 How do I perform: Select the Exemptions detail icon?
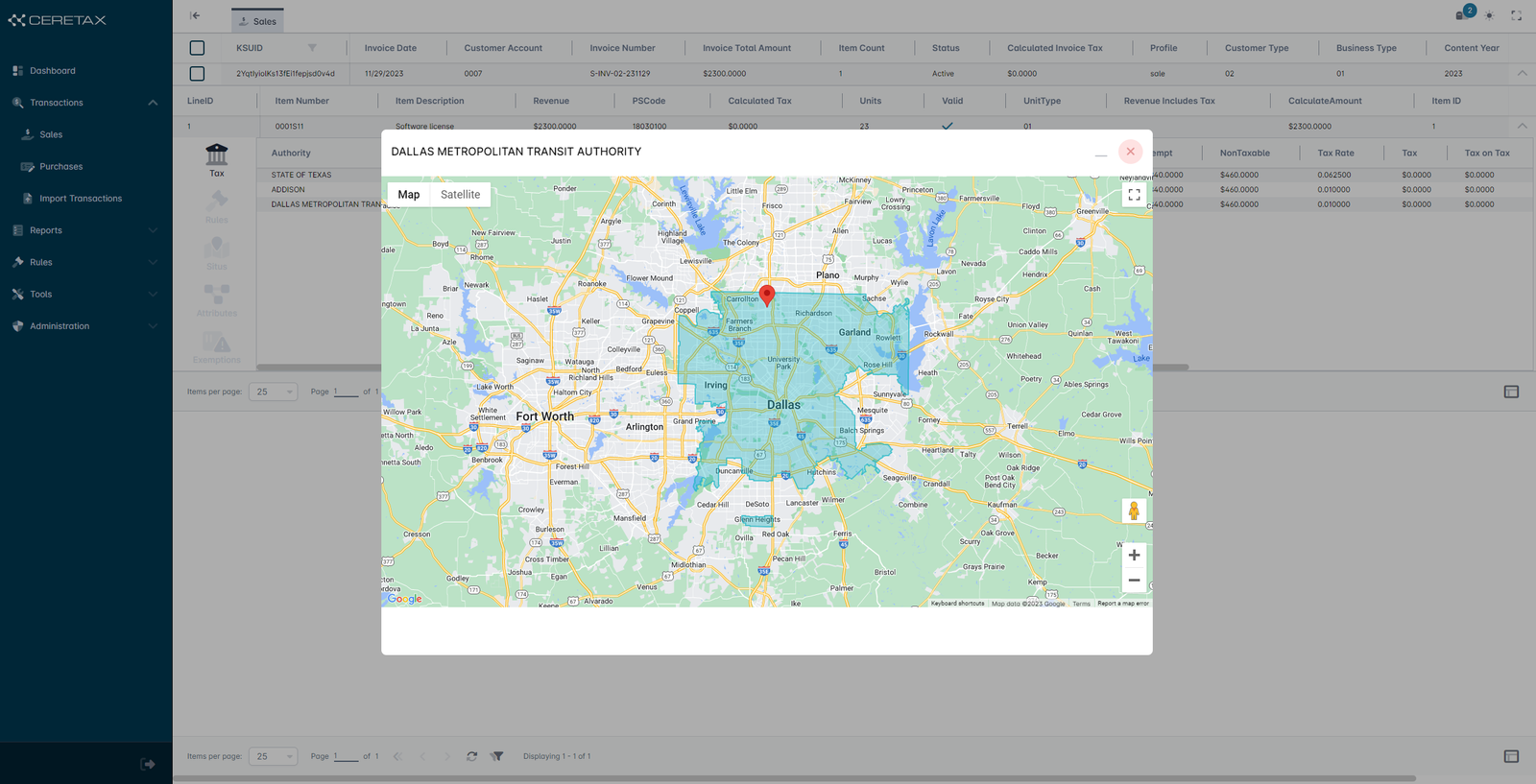pos(217,347)
